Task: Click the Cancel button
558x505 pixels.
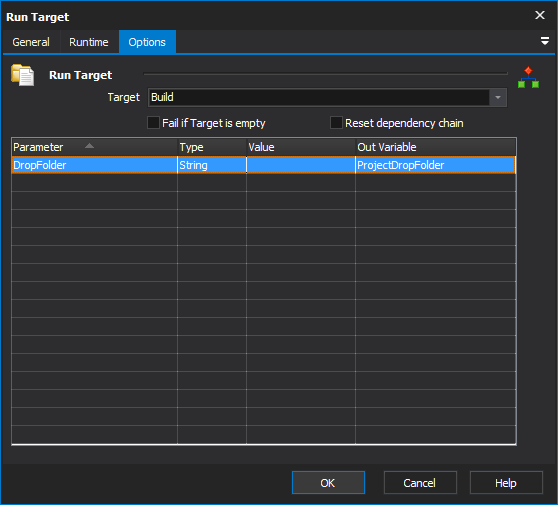Action: point(420,483)
